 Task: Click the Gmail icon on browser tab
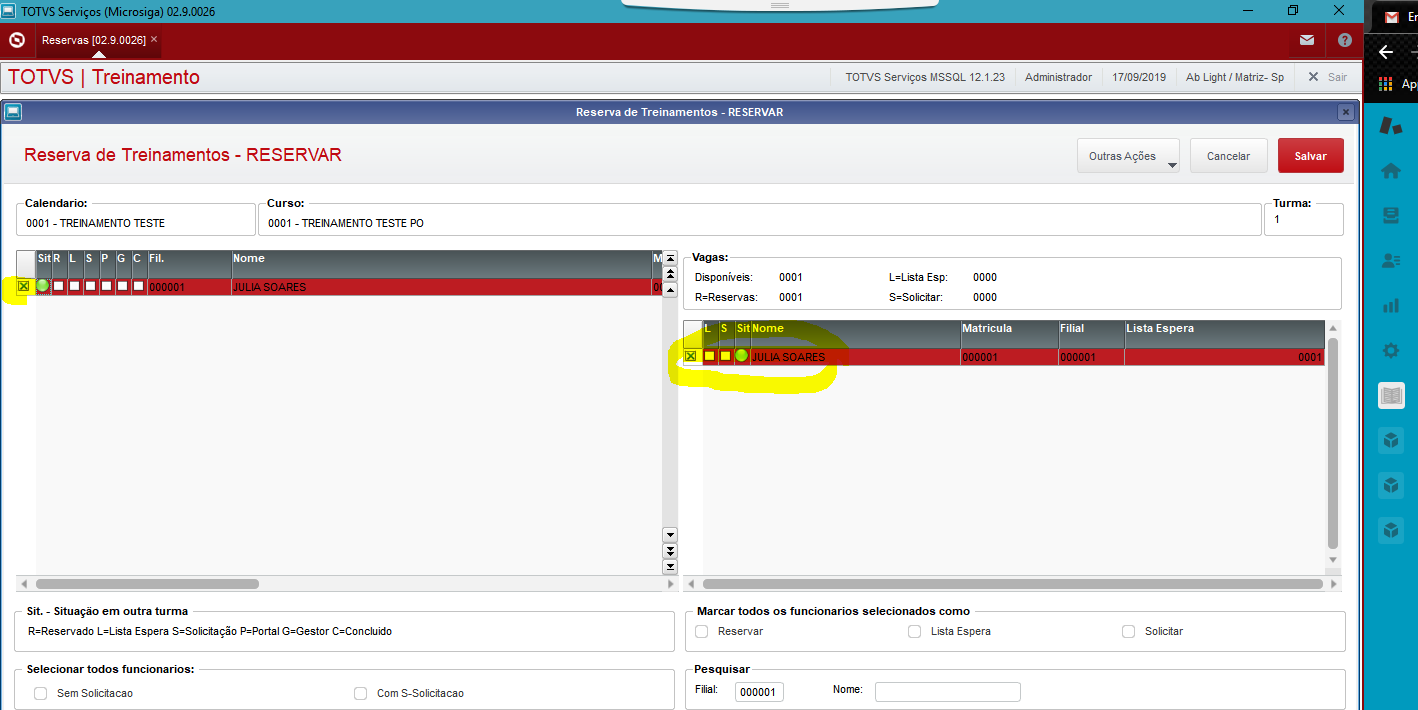point(1391,17)
